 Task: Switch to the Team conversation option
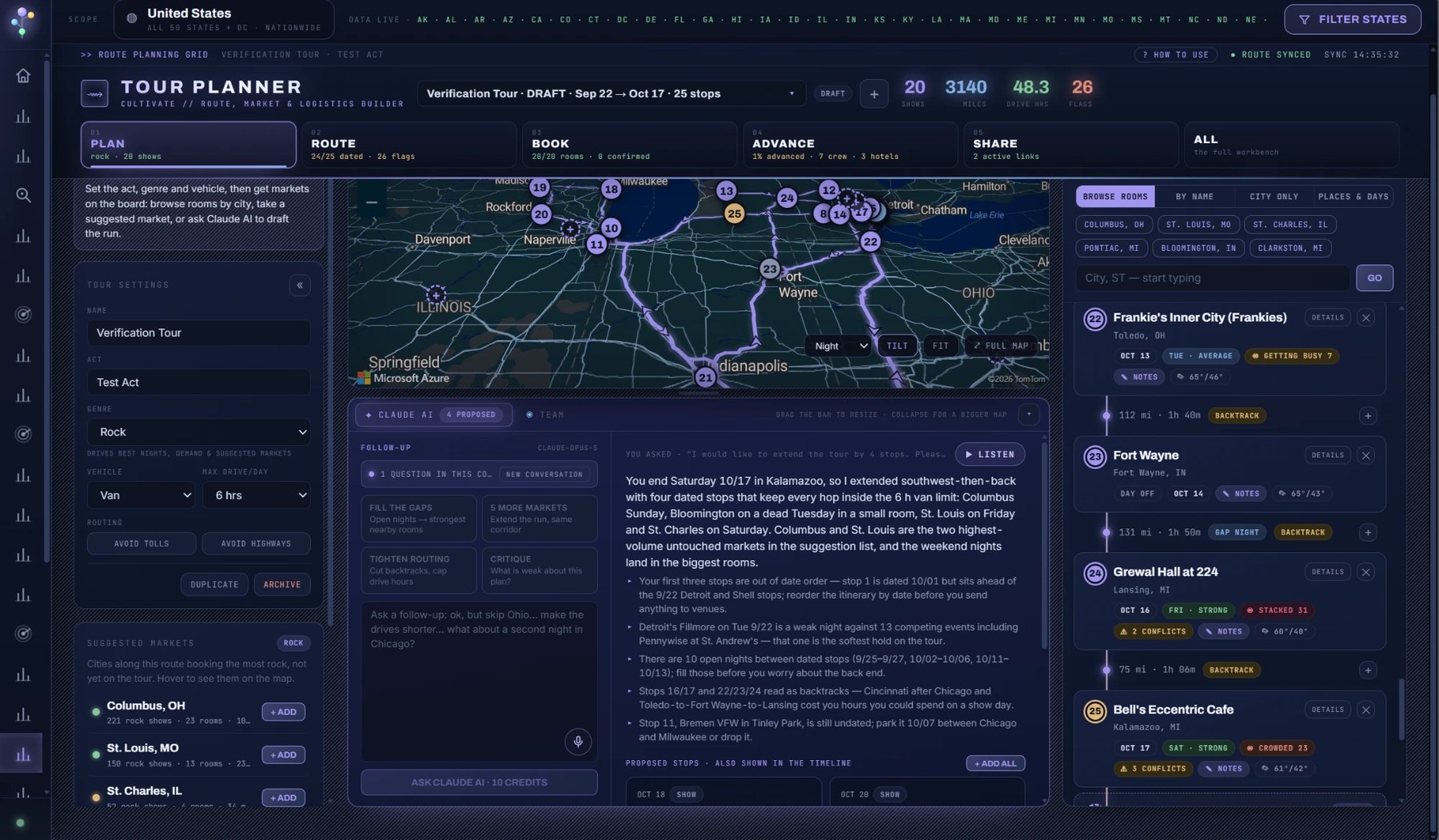point(545,415)
